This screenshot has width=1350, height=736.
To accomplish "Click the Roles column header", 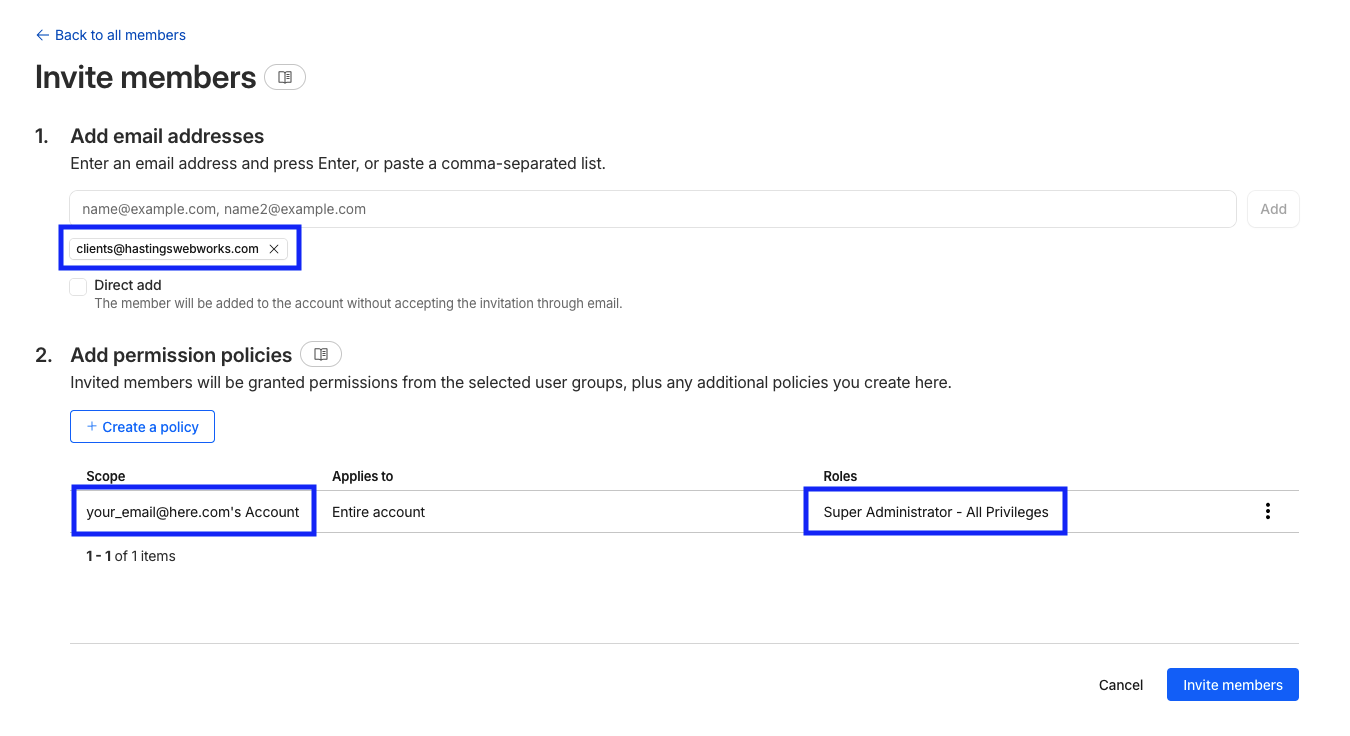I will 840,476.
